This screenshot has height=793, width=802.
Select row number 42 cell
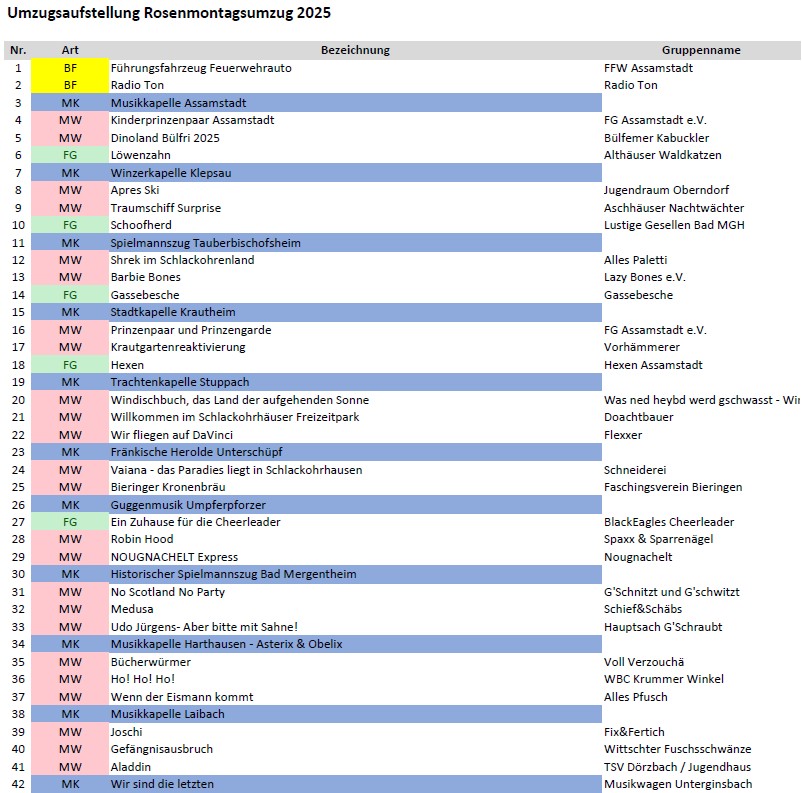(x=18, y=784)
